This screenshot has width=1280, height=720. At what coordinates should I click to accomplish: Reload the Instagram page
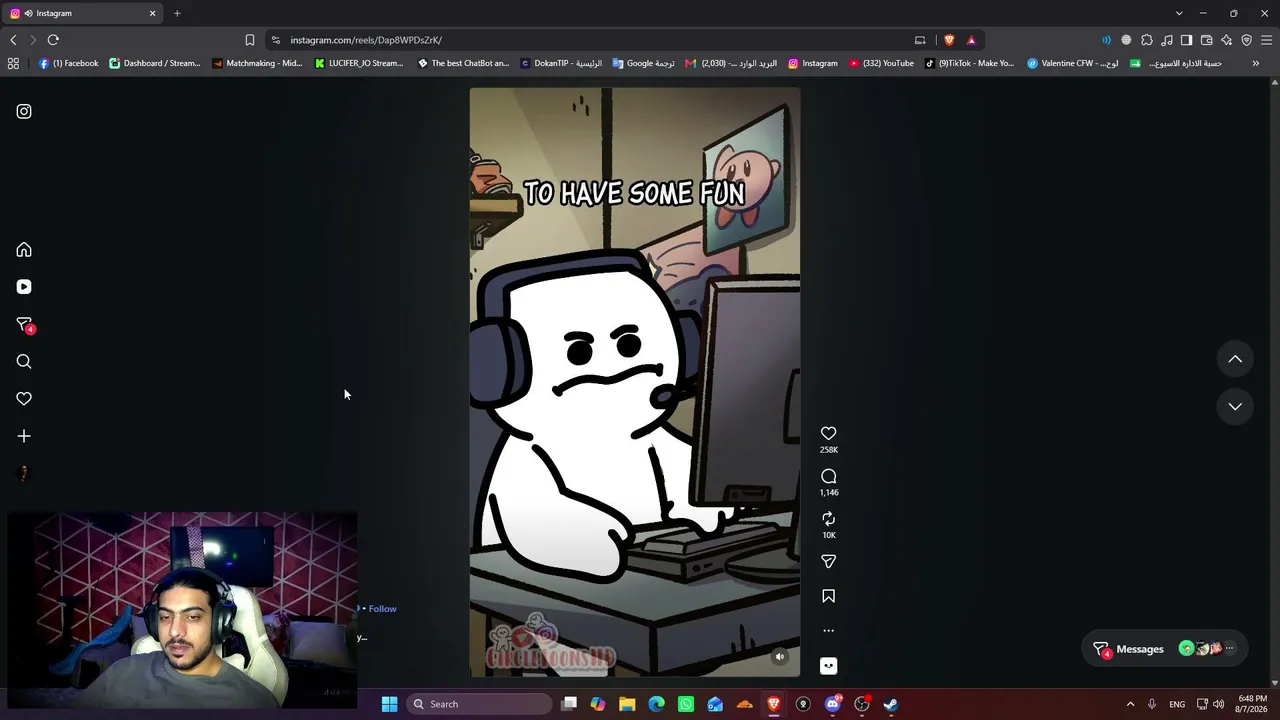click(53, 40)
